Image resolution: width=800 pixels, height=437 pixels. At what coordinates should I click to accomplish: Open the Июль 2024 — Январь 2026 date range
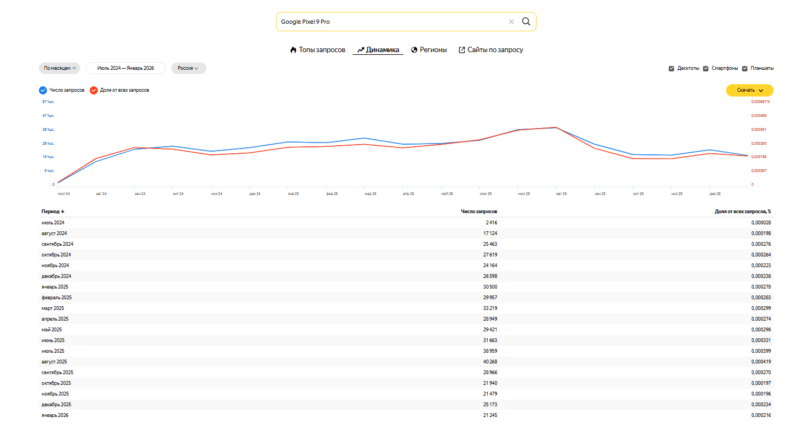click(126, 68)
